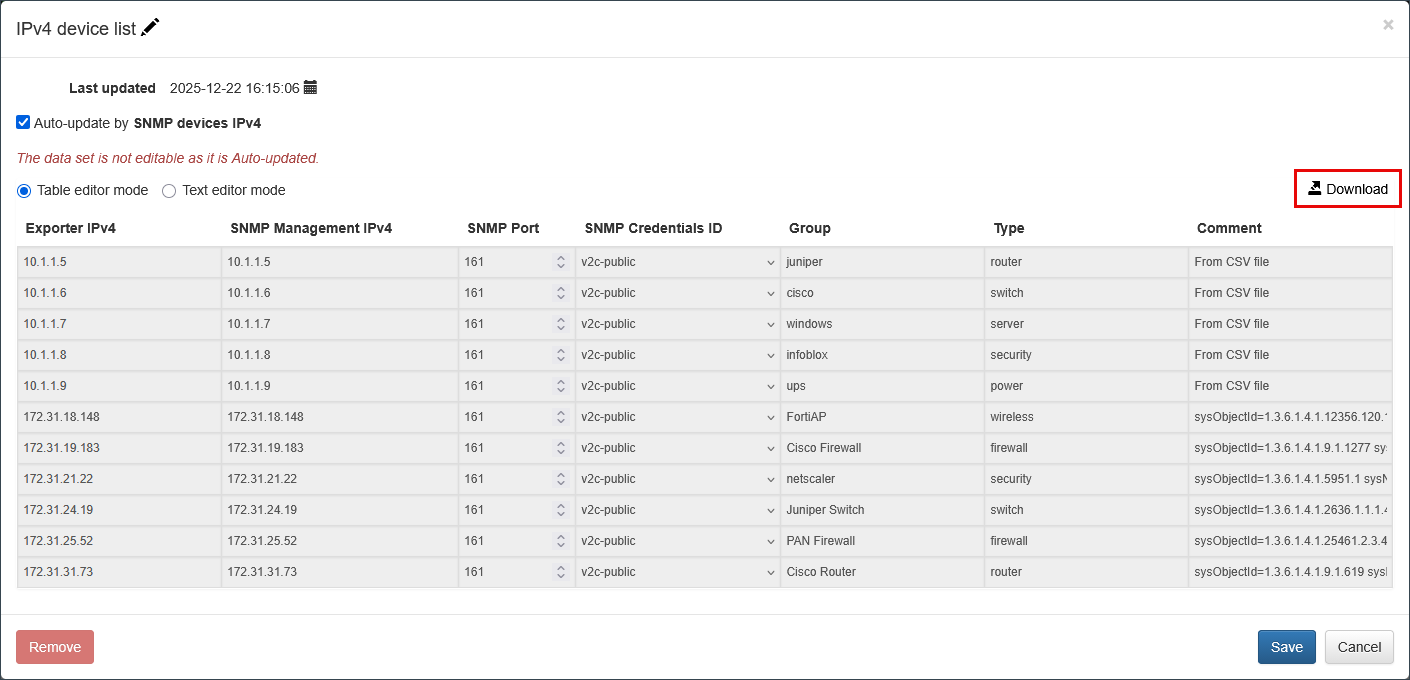1410x680 pixels.
Task: Click the Type field showing wireless
Action: (1085, 417)
